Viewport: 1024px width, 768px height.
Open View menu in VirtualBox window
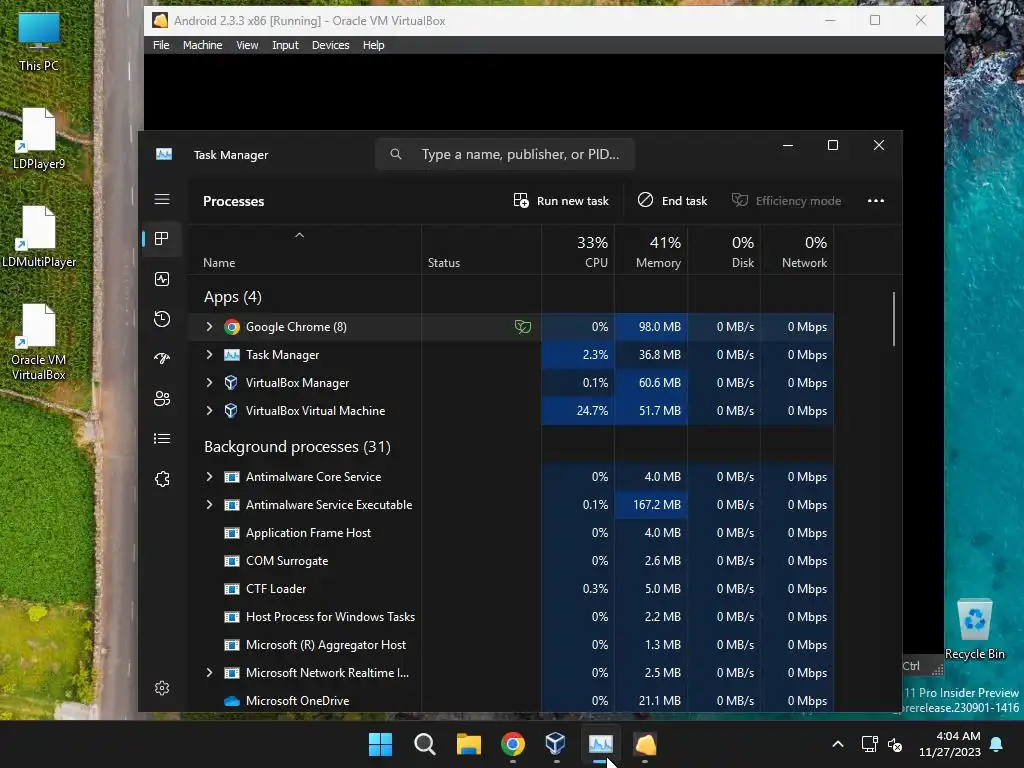click(247, 45)
